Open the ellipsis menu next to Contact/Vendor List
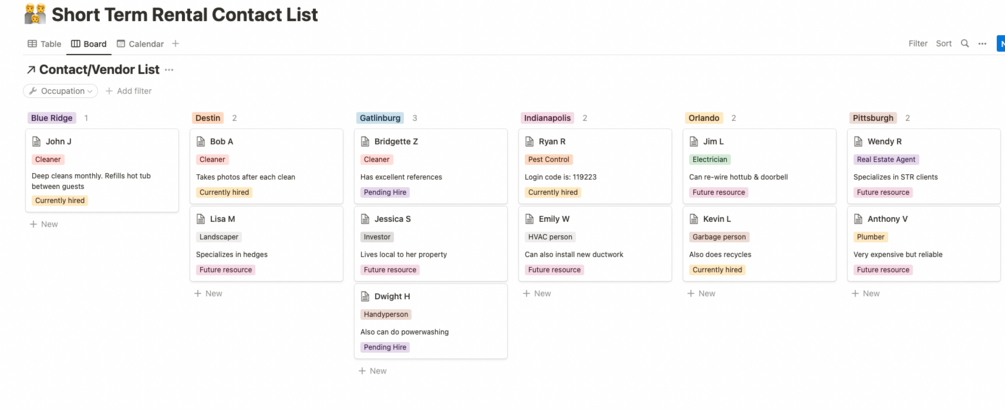This screenshot has height=409, width=1005. (x=169, y=70)
